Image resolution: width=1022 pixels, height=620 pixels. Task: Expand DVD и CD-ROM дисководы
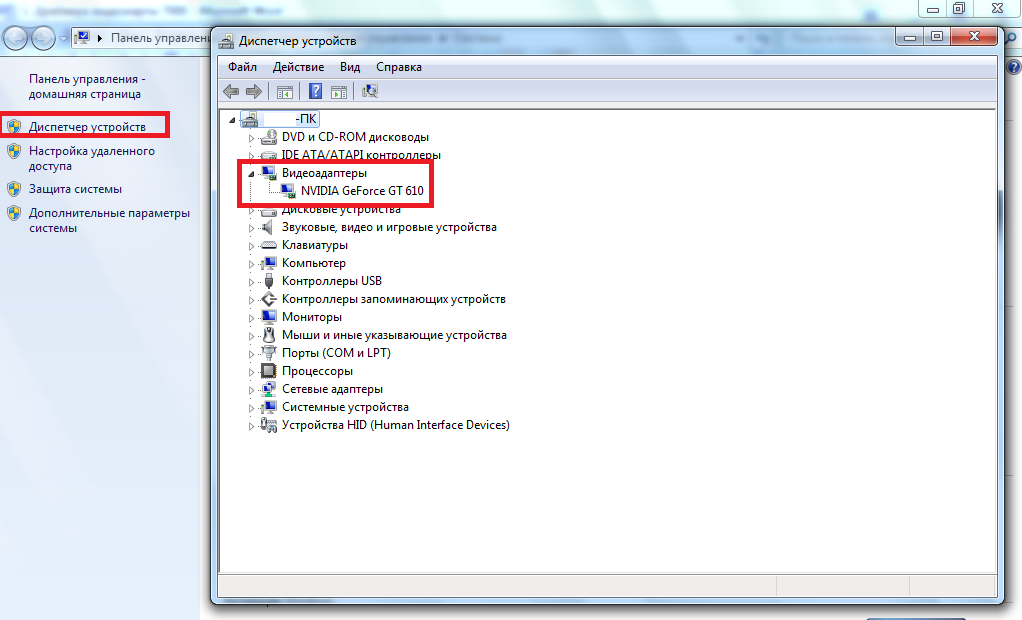point(251,138)
